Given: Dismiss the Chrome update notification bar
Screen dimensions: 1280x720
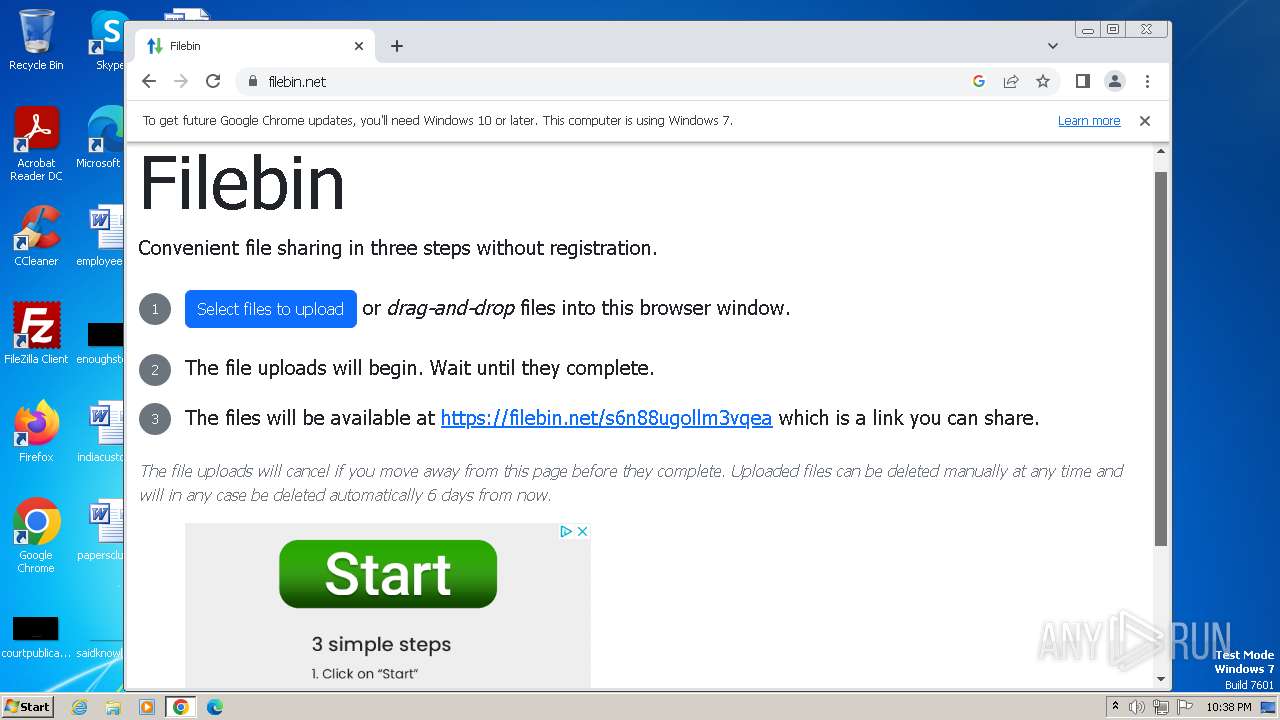Looking at the screenshot, I should point(1145,121).
